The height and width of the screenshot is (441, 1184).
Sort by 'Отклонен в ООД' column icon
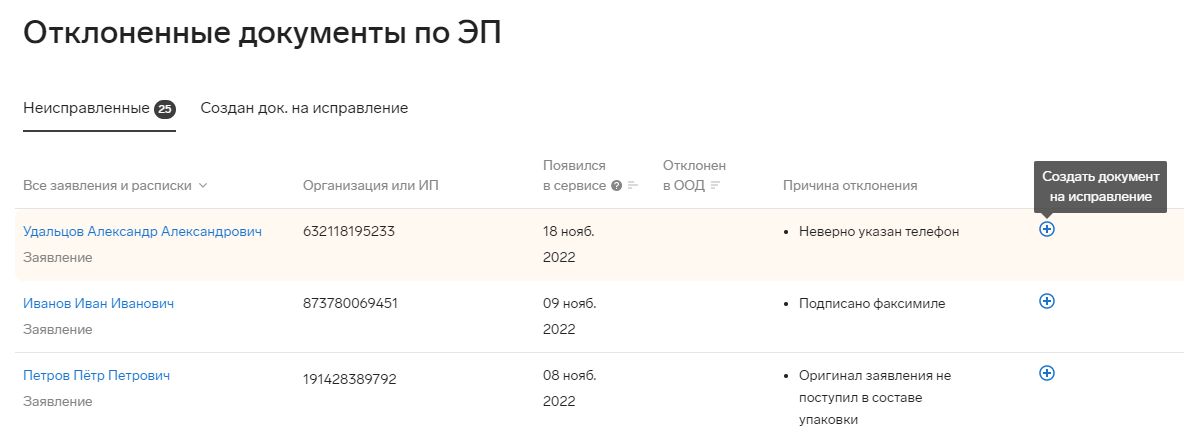point(715,186)
